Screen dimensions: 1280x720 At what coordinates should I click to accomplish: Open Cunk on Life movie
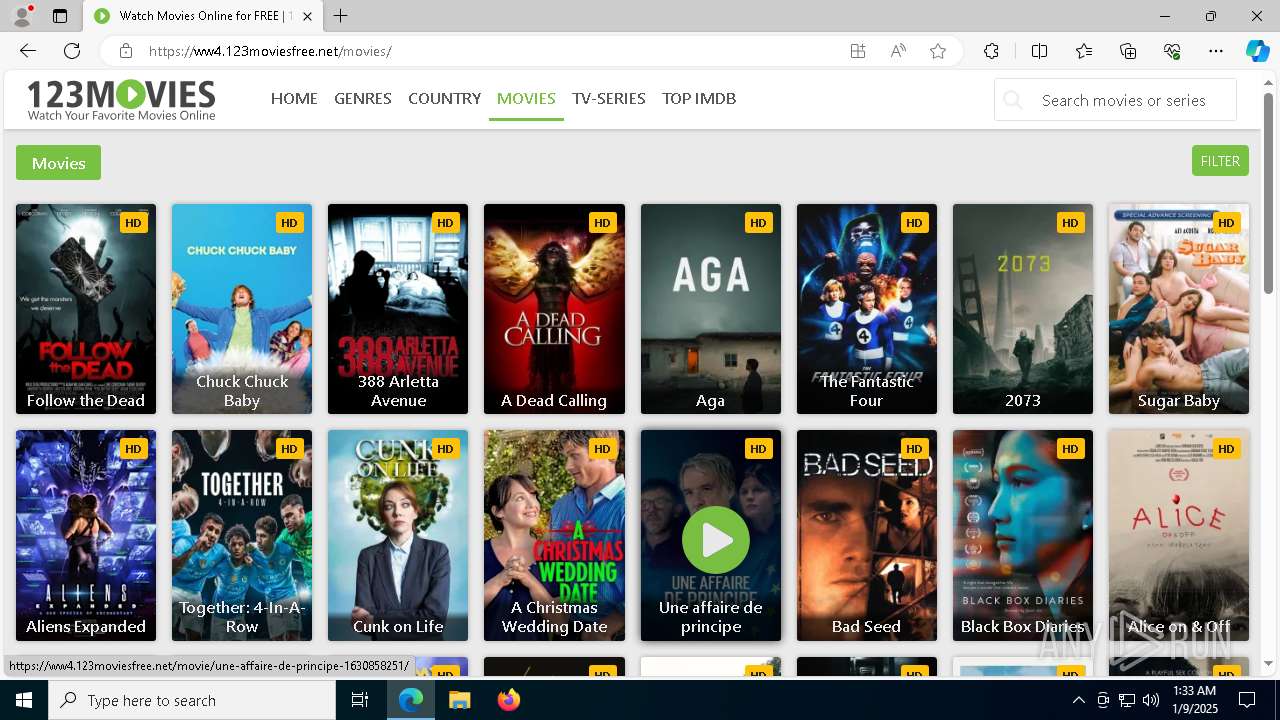[398, 535]
